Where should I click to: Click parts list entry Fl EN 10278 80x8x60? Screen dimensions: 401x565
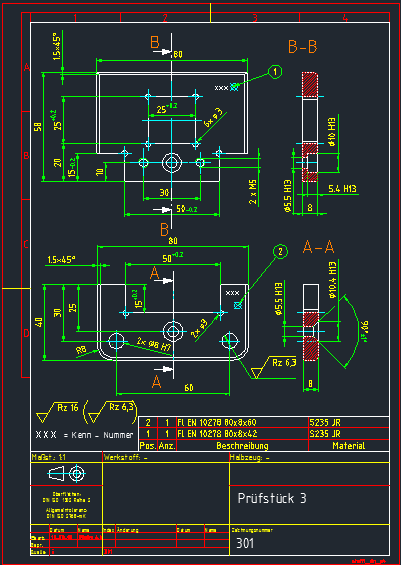tap(217, 422)
